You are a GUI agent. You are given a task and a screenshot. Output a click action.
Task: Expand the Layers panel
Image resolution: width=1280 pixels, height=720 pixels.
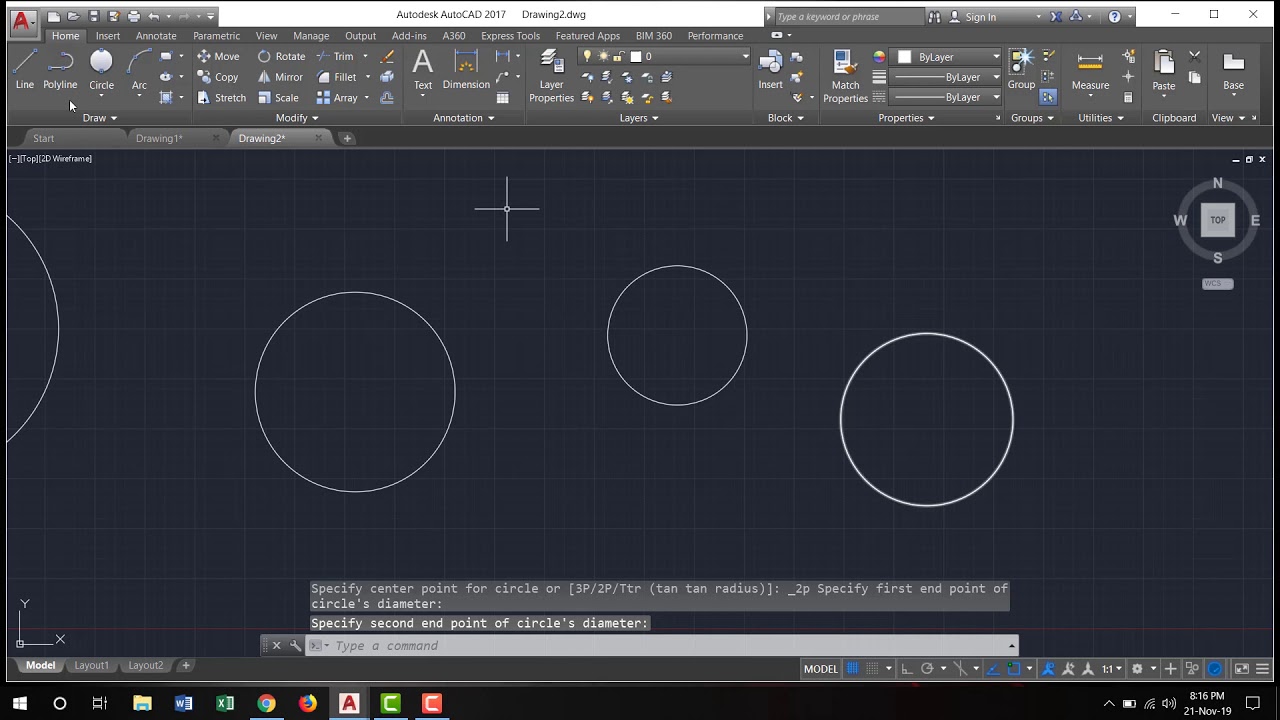[x=639, y=118]
